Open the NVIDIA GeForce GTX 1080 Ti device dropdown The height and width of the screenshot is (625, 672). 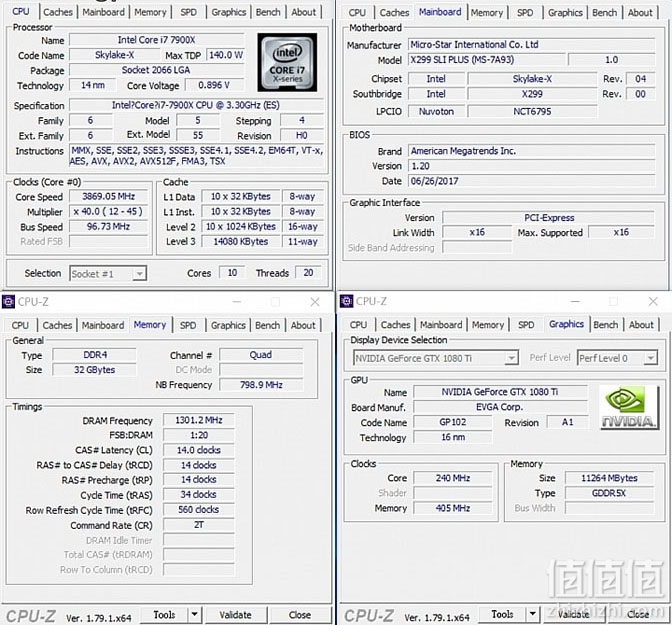(511, 358)
